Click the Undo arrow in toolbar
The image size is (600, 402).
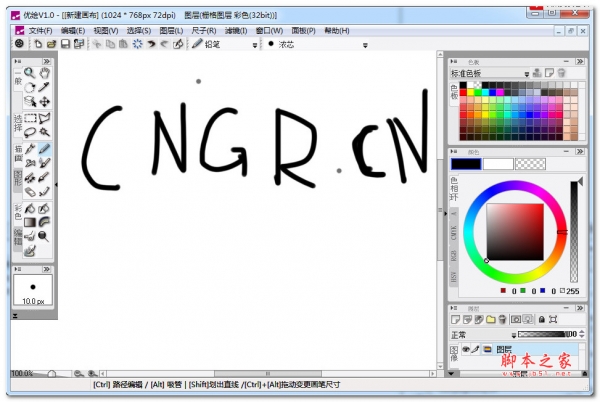click(152, 44)
